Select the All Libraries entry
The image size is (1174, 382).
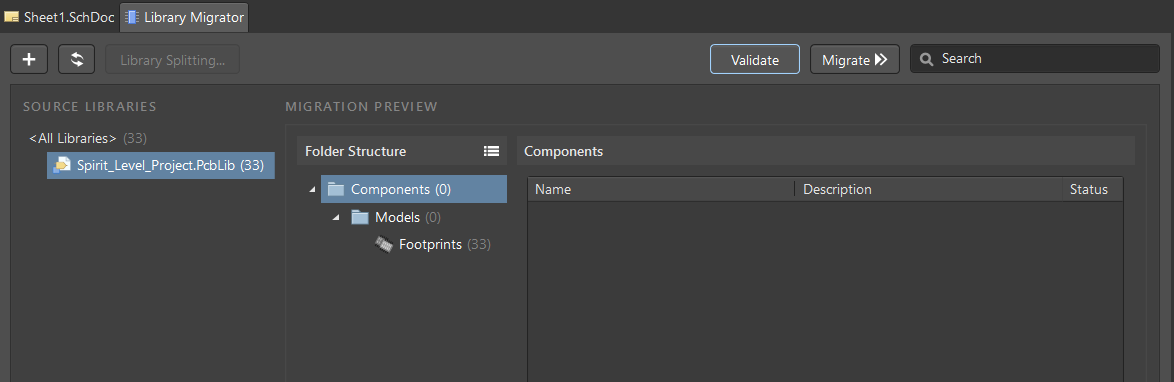point(88,138)
